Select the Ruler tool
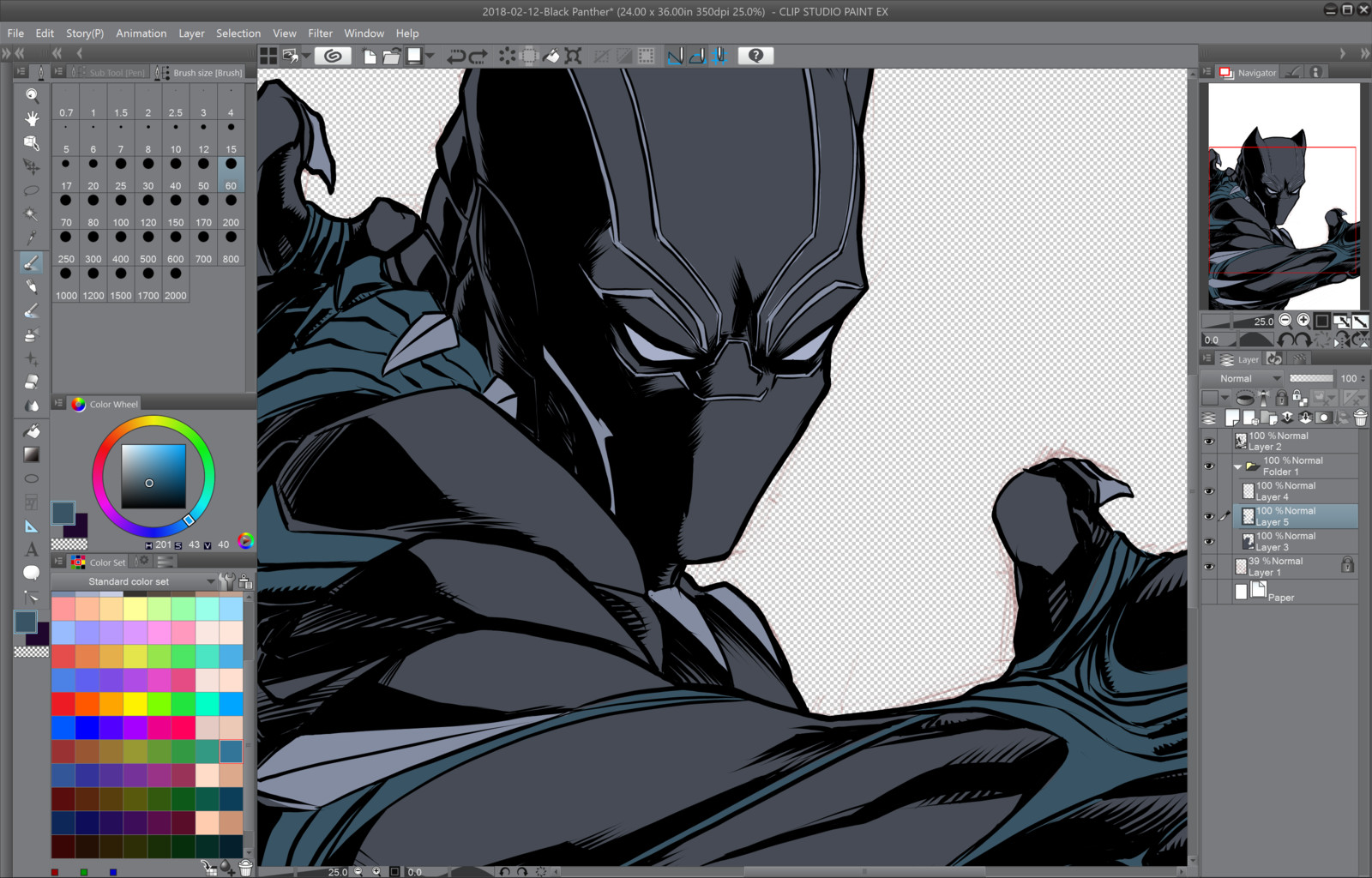The width and height of the screenshot is (1372, 878). (32, 526)
